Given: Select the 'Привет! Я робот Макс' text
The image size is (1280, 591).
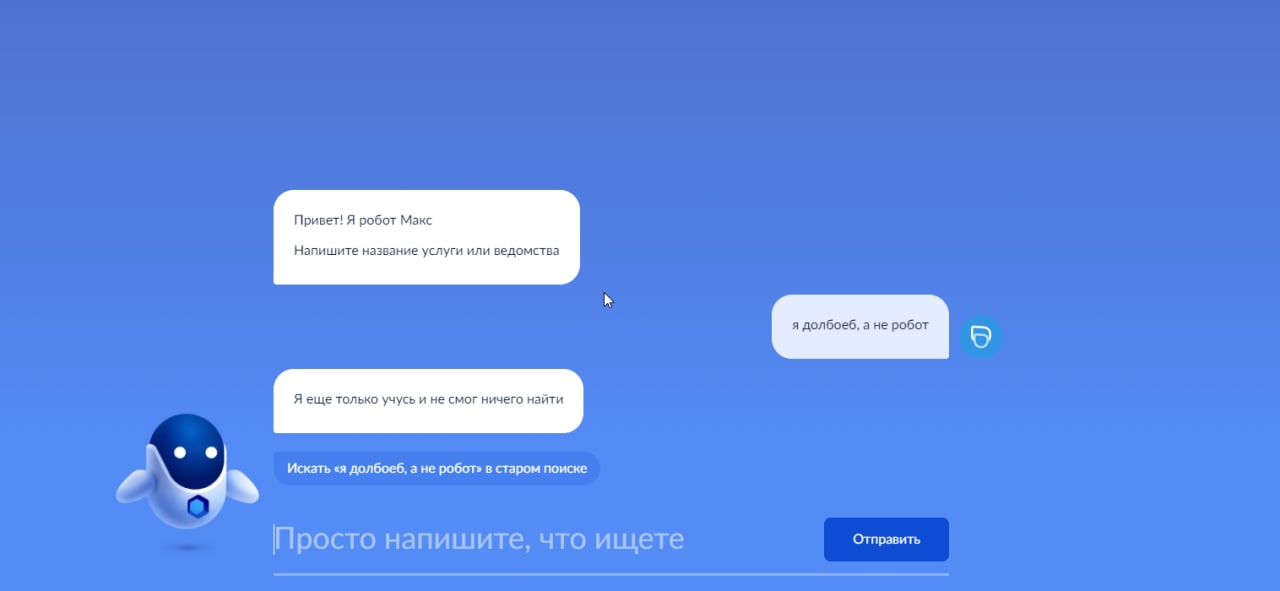Looking at the screenshot, I should 363,220.
